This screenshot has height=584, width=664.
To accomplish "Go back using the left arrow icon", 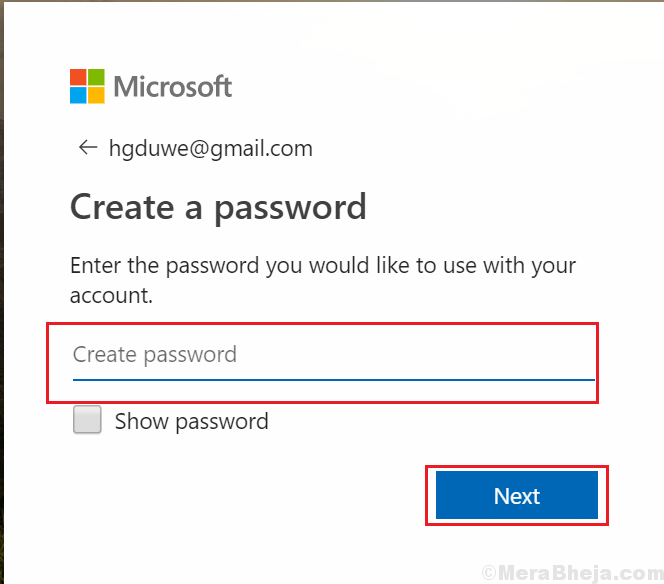I will [88, 147].
